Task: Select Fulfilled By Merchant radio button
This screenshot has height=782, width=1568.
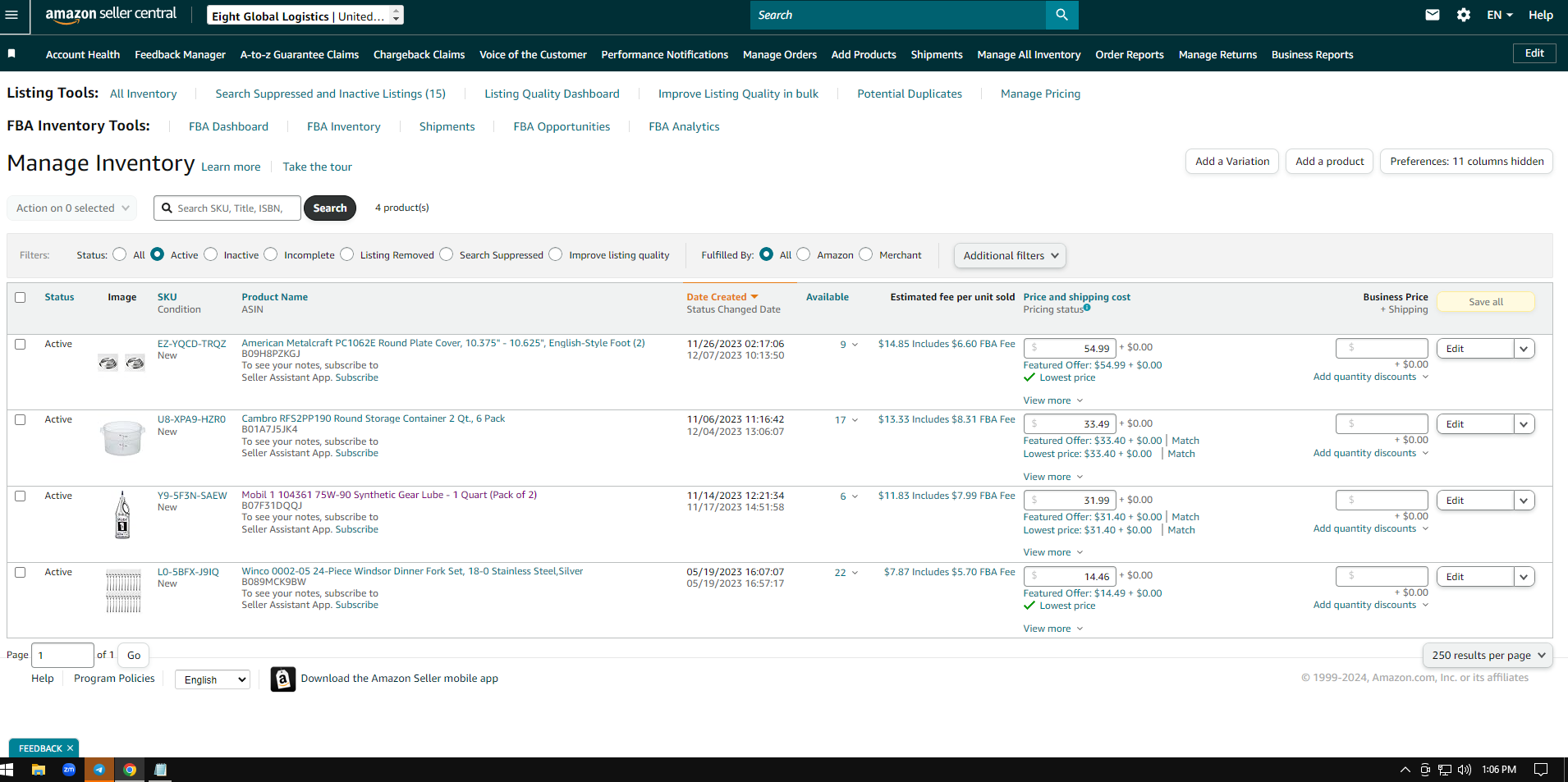Action: (866, 254)
